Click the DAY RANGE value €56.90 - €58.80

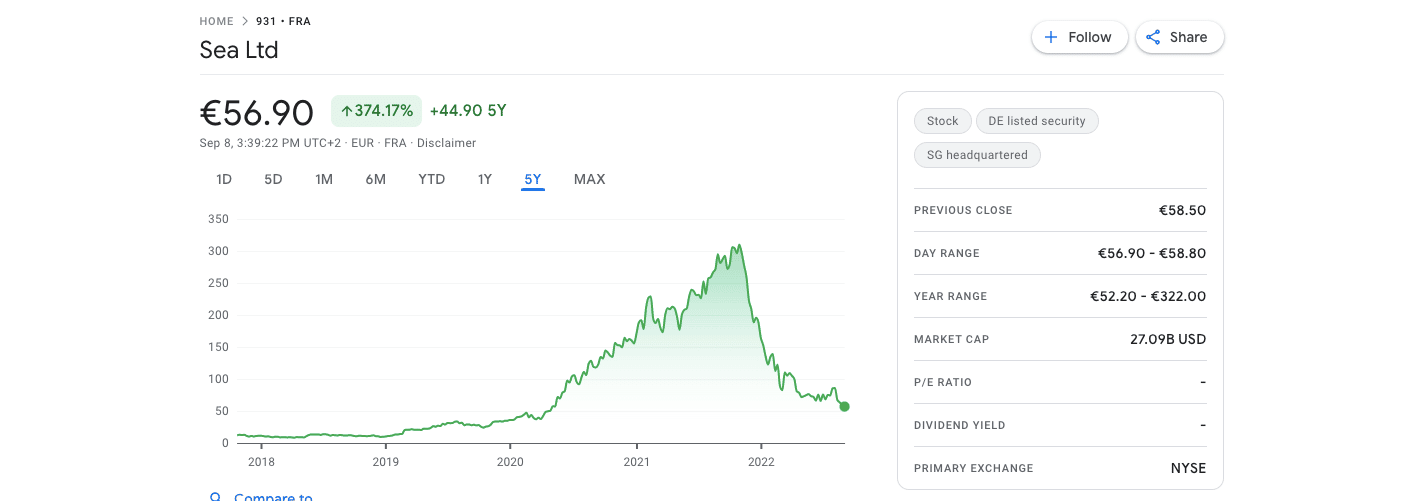1152,253
